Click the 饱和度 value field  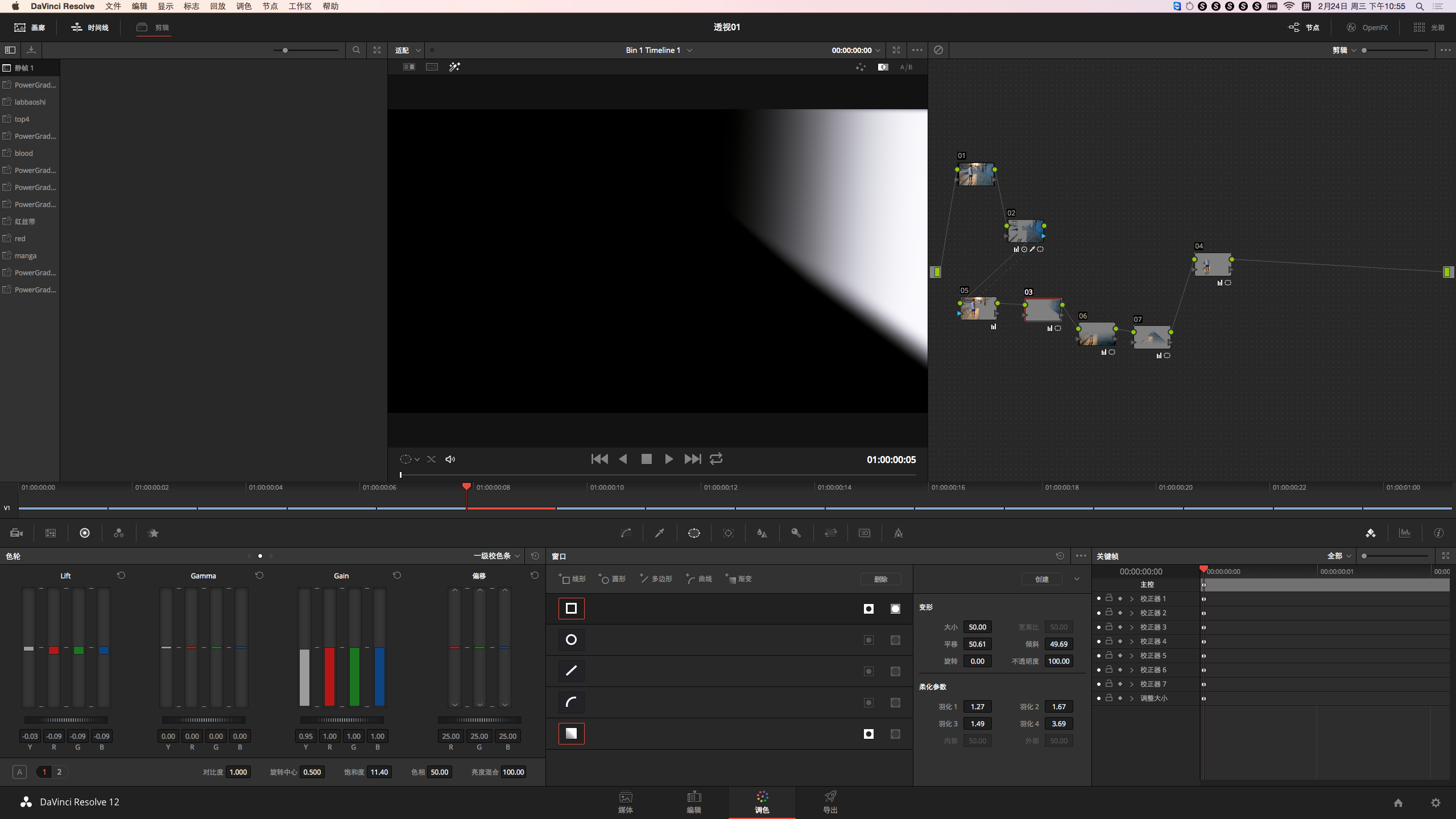(x=379, y=772)
